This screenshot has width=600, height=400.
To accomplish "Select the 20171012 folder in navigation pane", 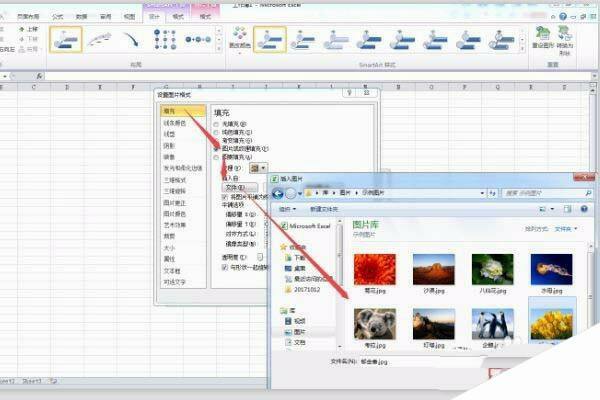I will pyautogui.click(x=303, y=290).
